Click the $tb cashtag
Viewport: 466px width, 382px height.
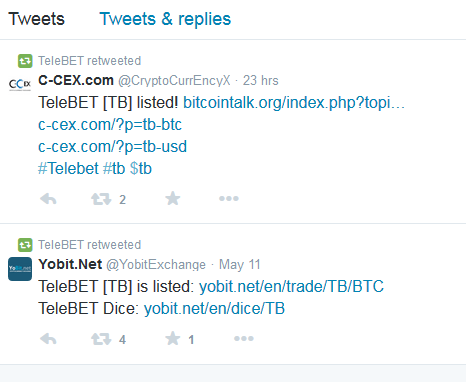[141, 168]
